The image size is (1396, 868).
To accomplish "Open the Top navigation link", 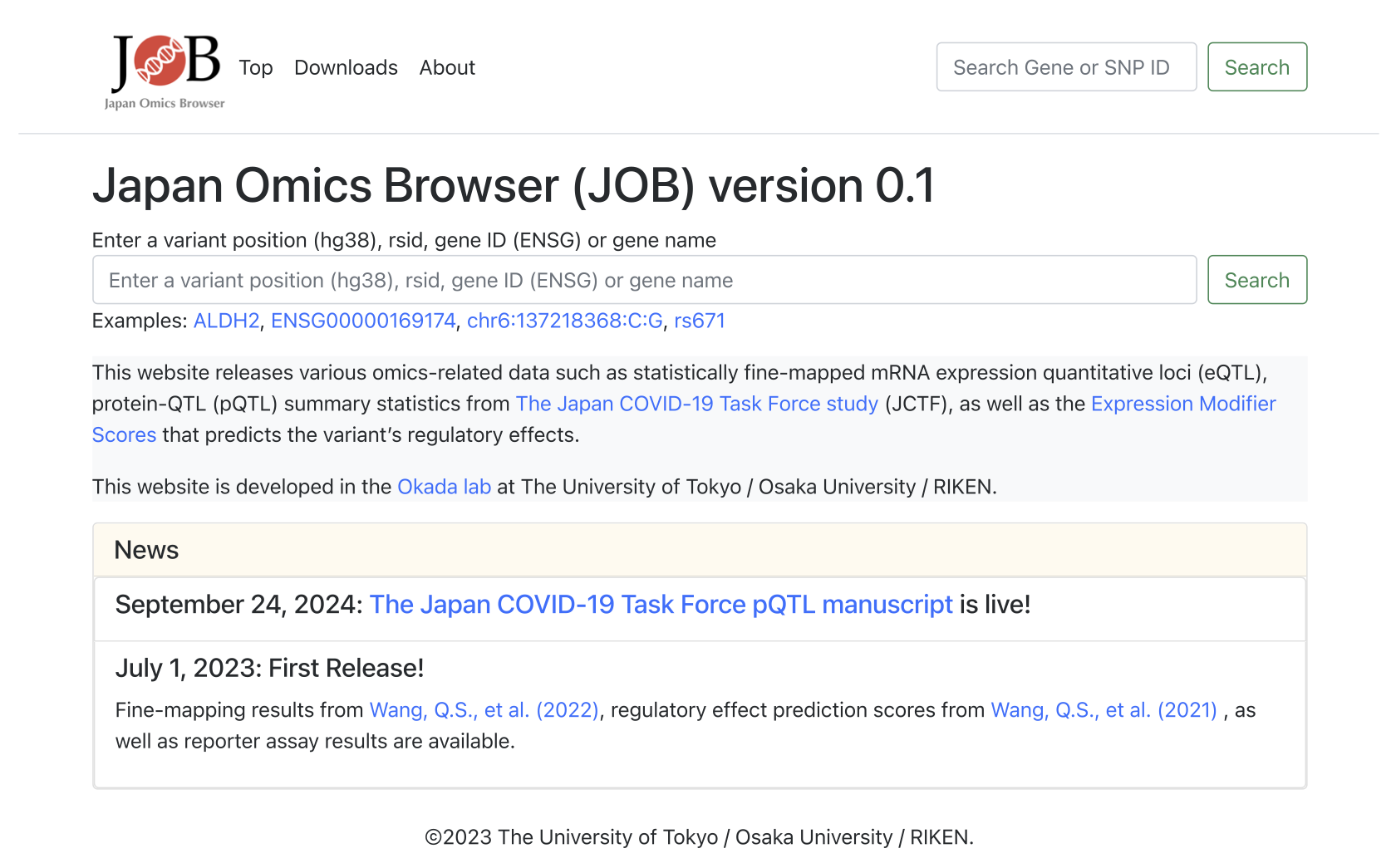I will [x=256, y=67].
